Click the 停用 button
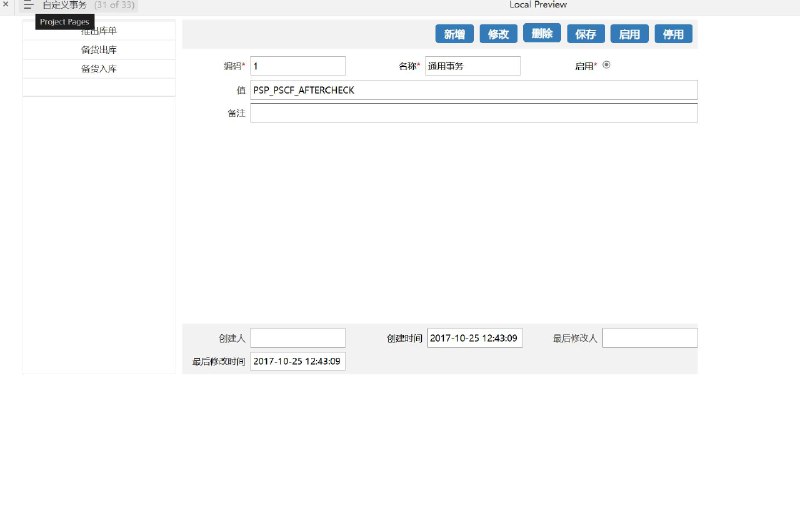The width and height of the screenshot is (800, 526). [x=673, y=34]
